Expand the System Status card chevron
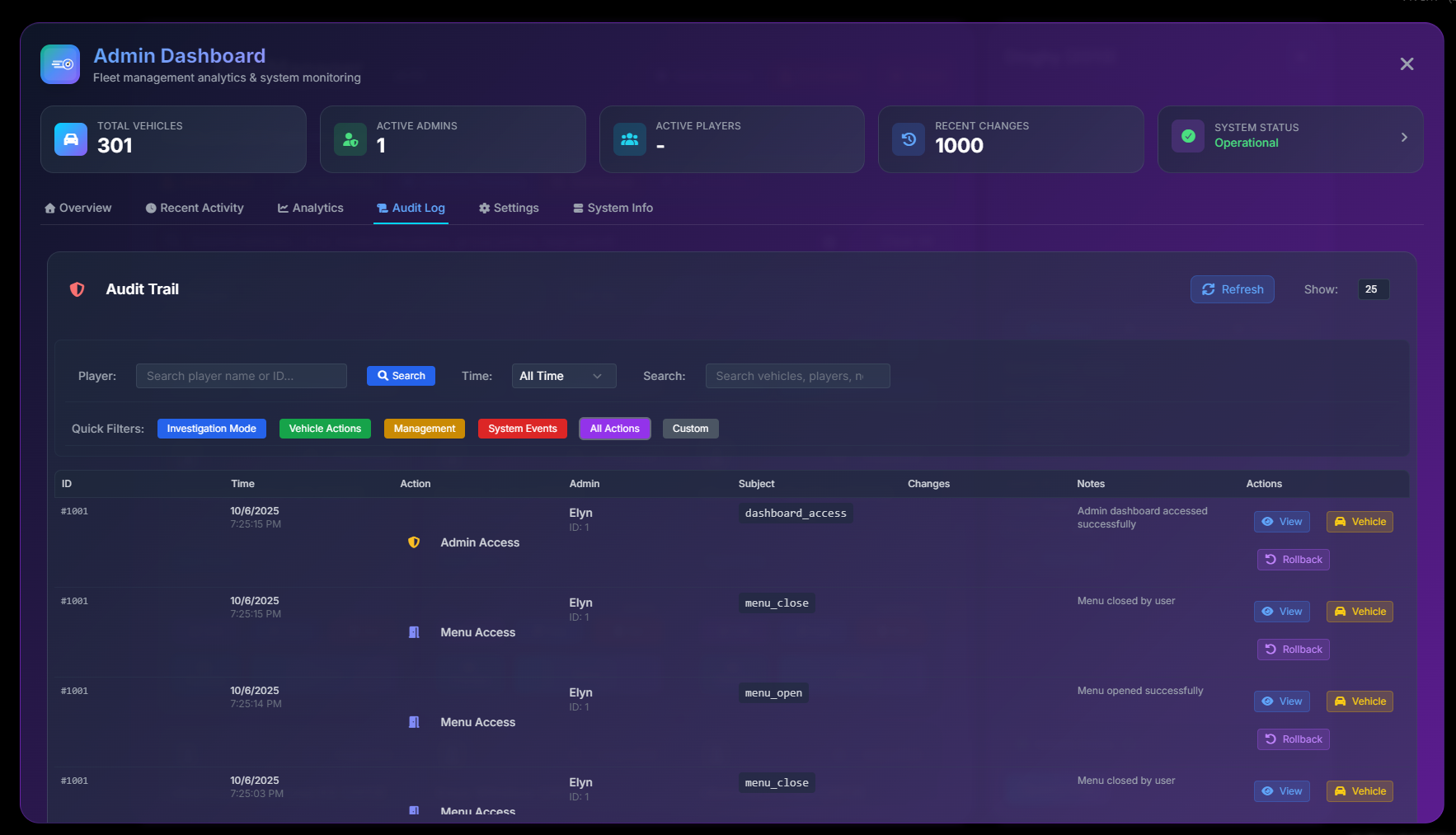Screen dimensions: 1456x835 [x=1404, y=138]
